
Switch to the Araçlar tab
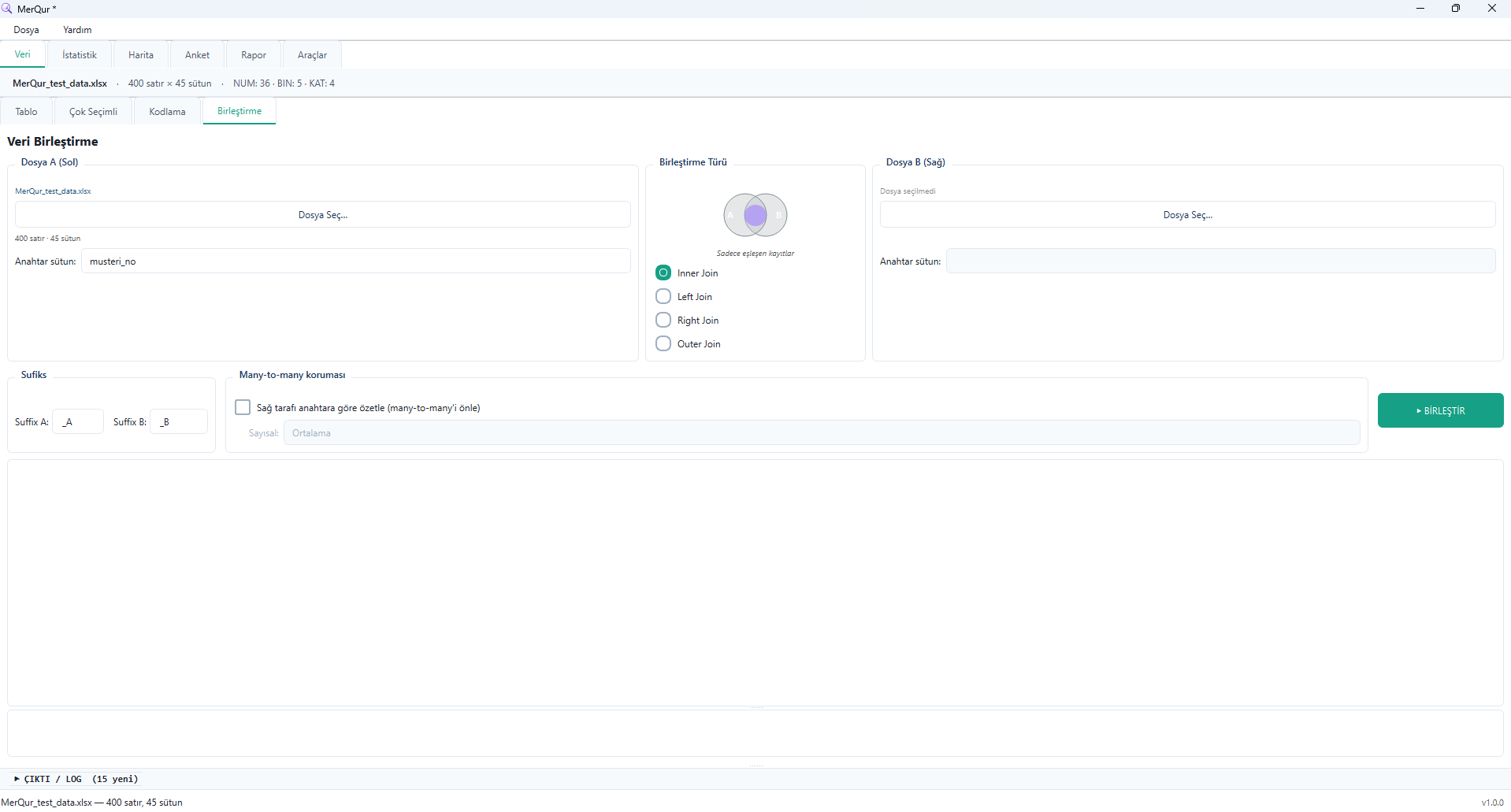coord(312,55)
